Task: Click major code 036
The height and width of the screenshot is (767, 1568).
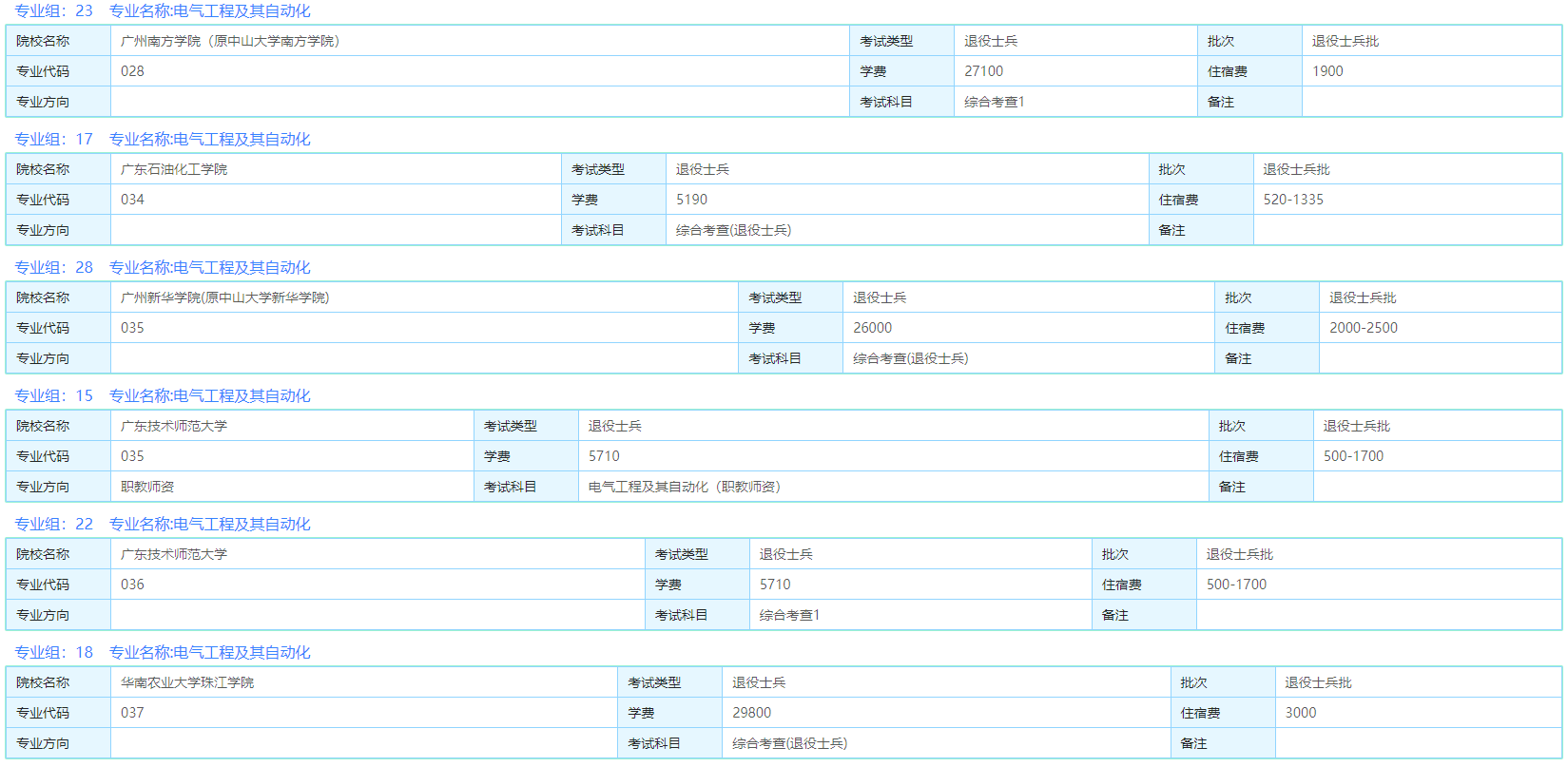Action: click(x=132, y=585)
